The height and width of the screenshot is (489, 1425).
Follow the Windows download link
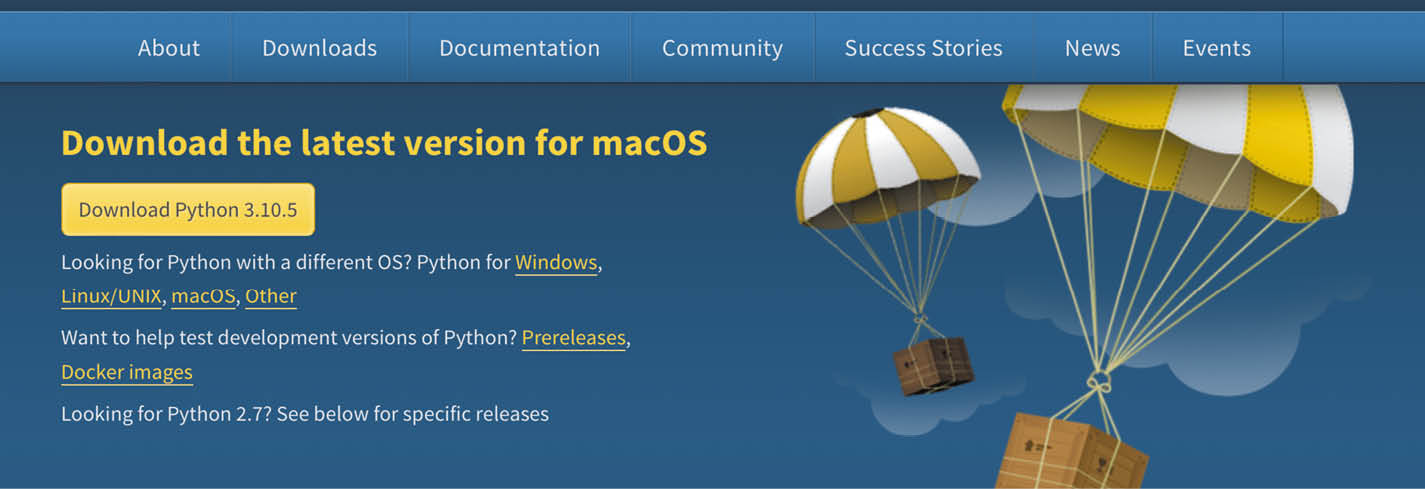[x=556, y=263]
